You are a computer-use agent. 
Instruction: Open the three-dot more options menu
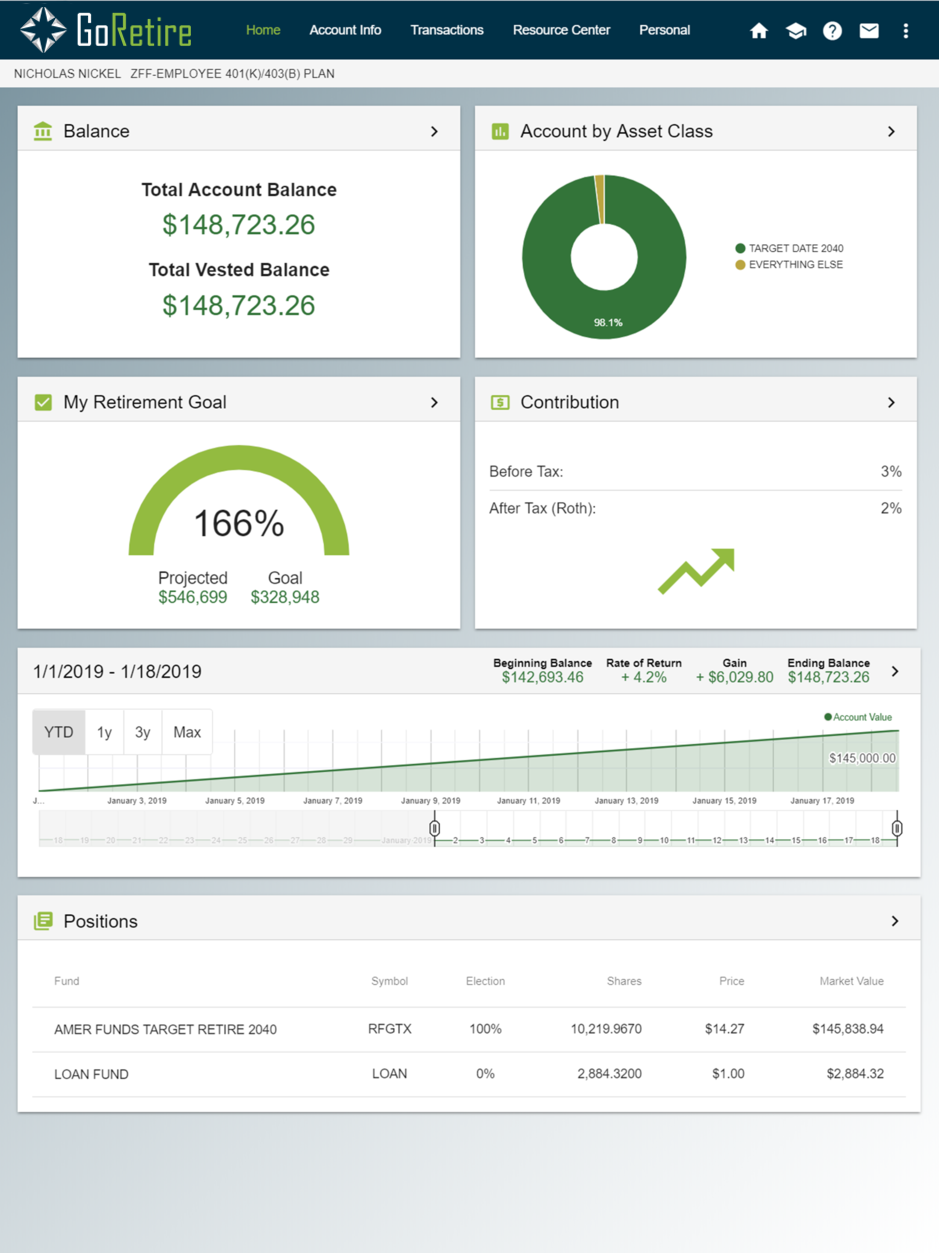coord(906,31)
